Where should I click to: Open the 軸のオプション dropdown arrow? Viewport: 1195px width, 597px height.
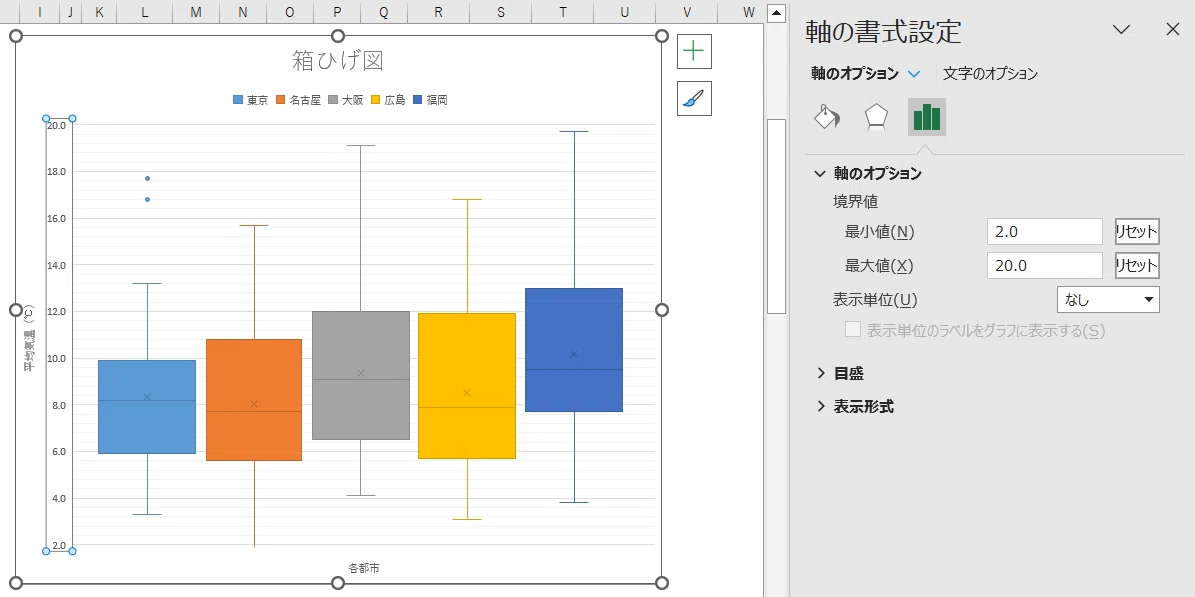(915, 74)
